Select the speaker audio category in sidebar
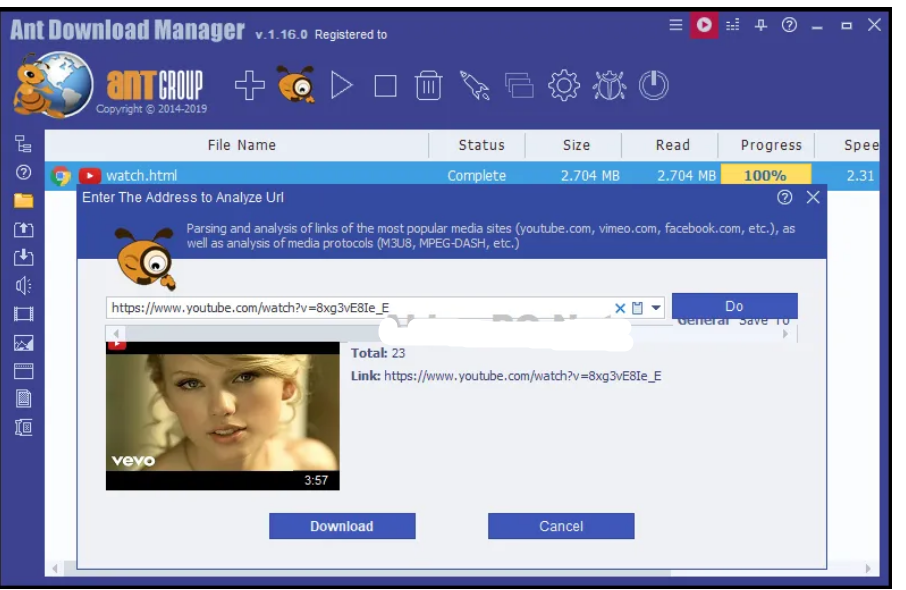906x590 pixels. [x=23, y=285]
